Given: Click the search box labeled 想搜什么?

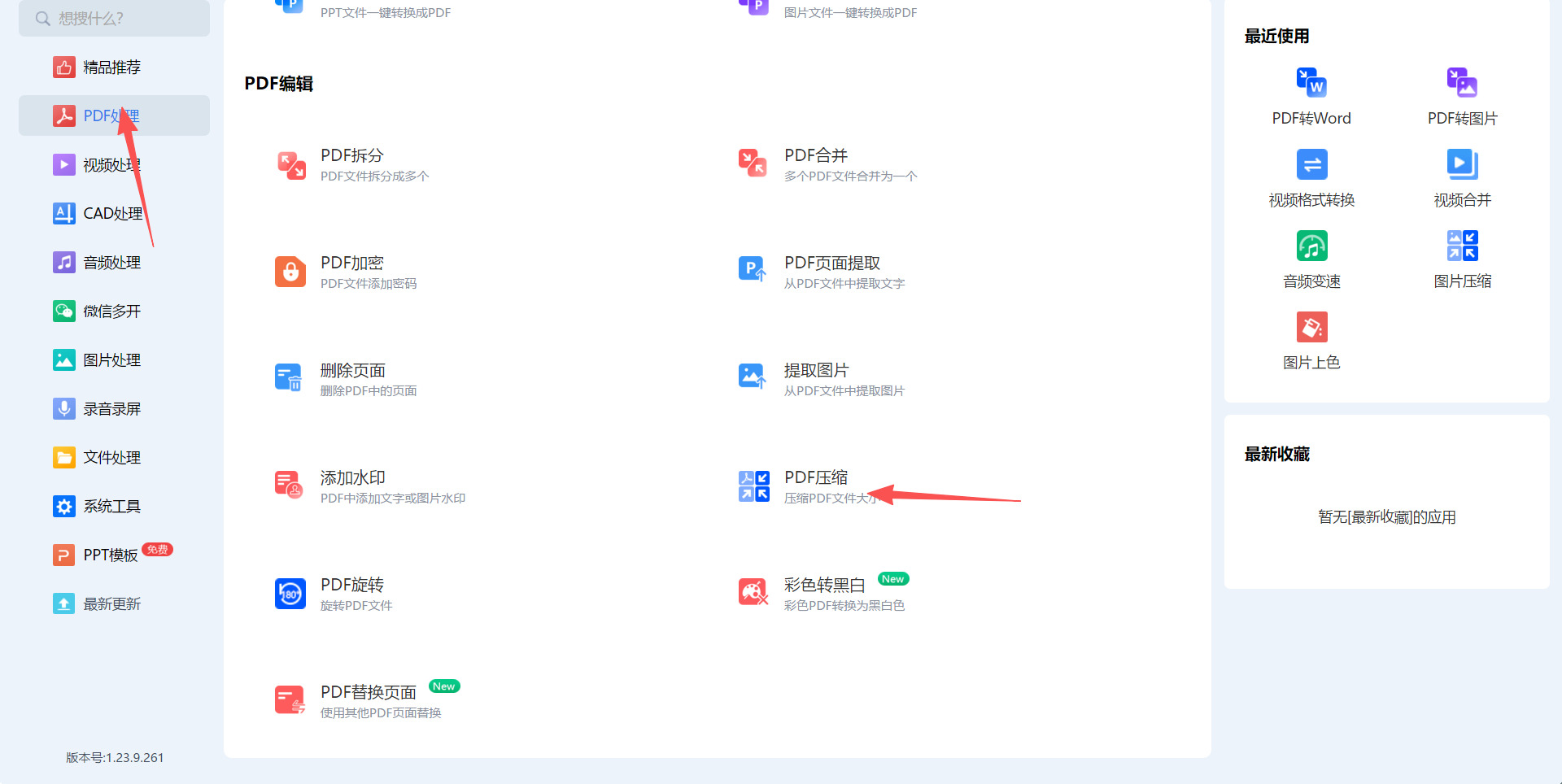Looking at the screenshot, I should point(114,18).
